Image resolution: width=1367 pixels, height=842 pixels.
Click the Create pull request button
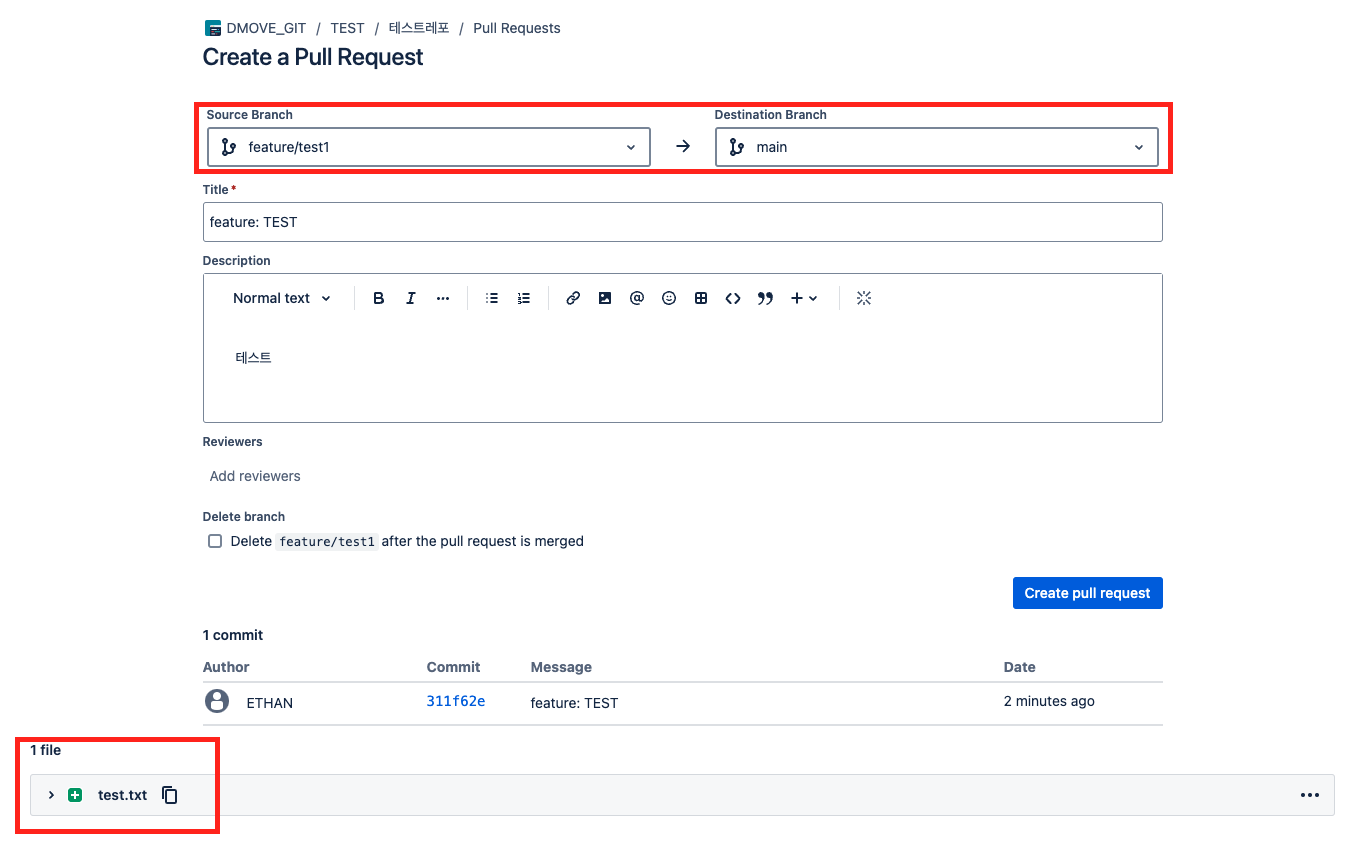[x=1087, y=593]
